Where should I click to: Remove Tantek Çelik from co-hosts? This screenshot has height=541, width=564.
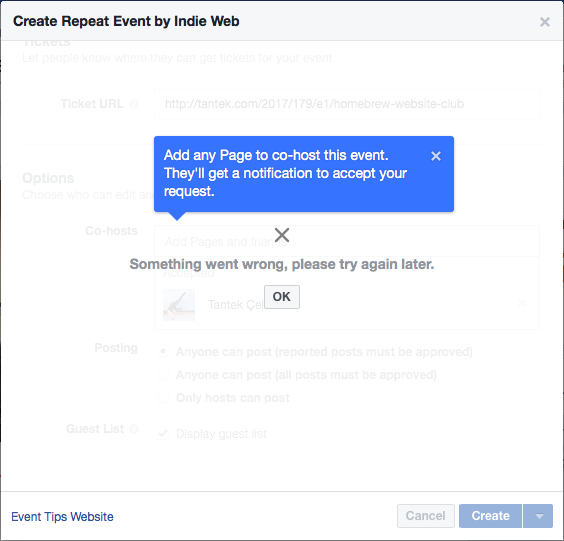coord(522,303)
